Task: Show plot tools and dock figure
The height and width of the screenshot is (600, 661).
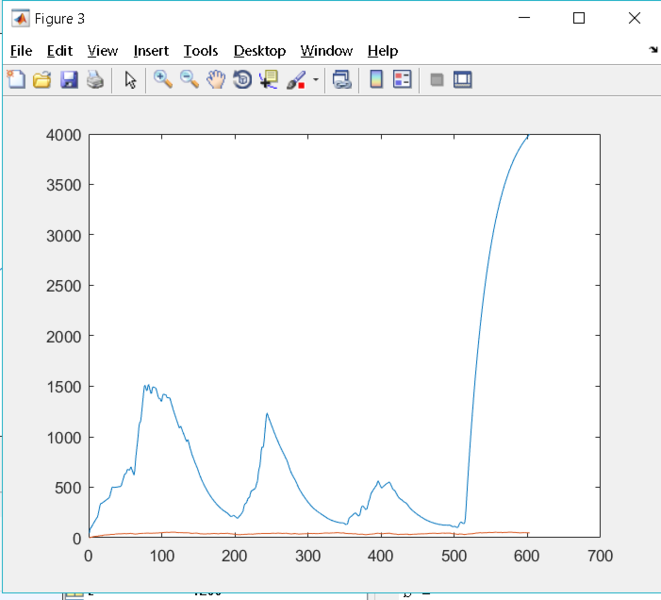Action: click(x=462, y=80)
